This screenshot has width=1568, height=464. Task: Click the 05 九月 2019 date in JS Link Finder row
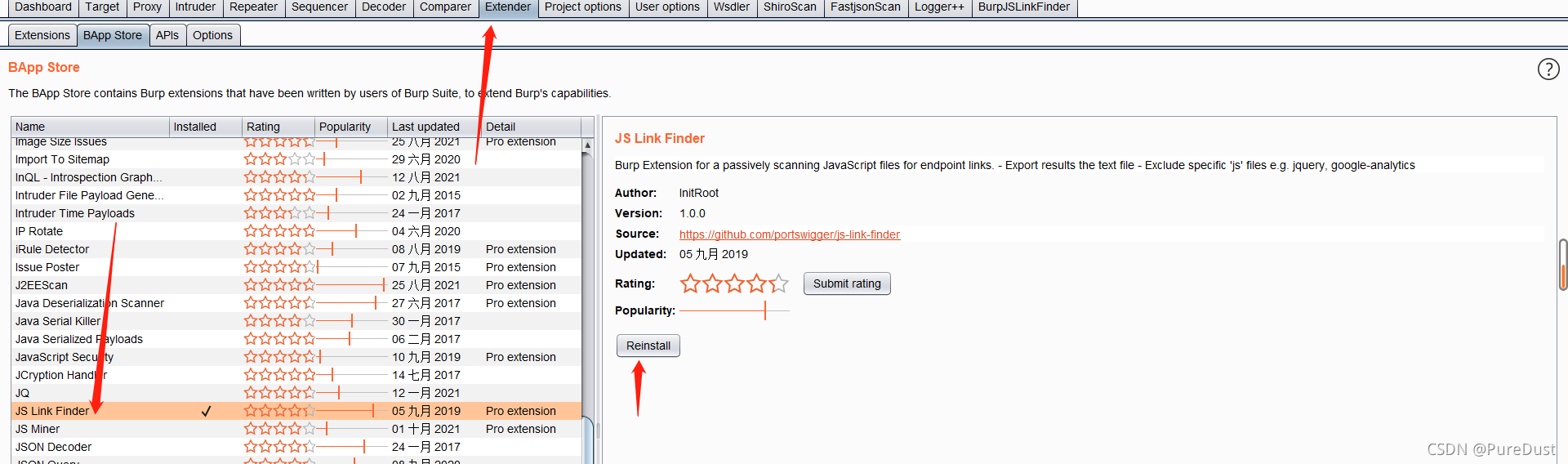[426, 411]
